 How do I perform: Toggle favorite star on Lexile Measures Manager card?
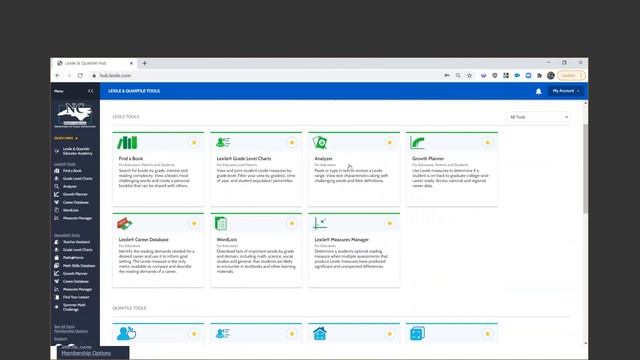click(x=389, y=223)
